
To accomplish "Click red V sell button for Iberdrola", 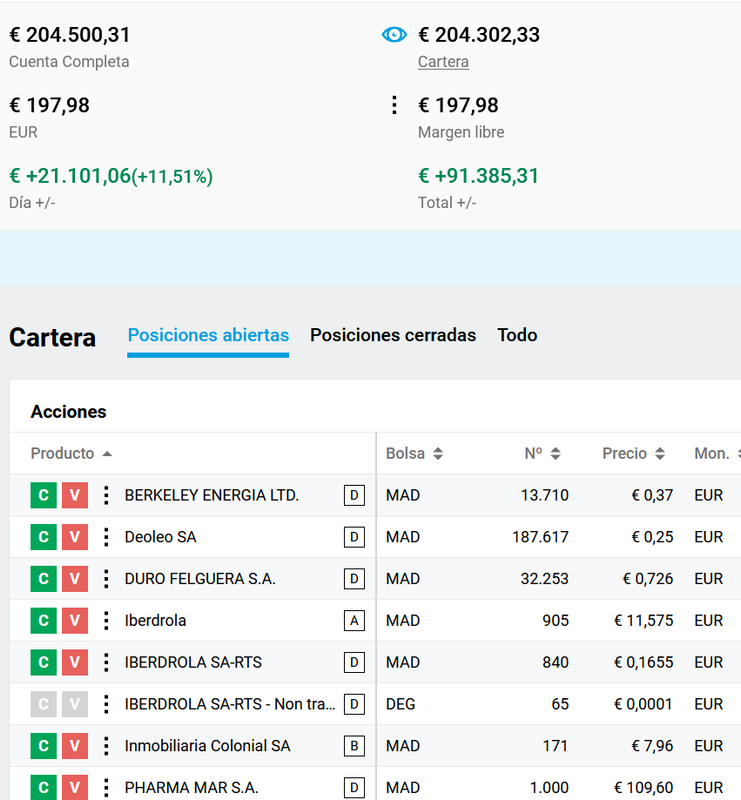I will point(75,620).
